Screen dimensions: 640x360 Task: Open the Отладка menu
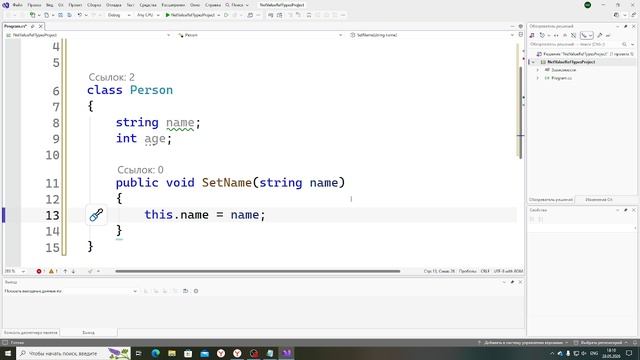pos(113,5)
